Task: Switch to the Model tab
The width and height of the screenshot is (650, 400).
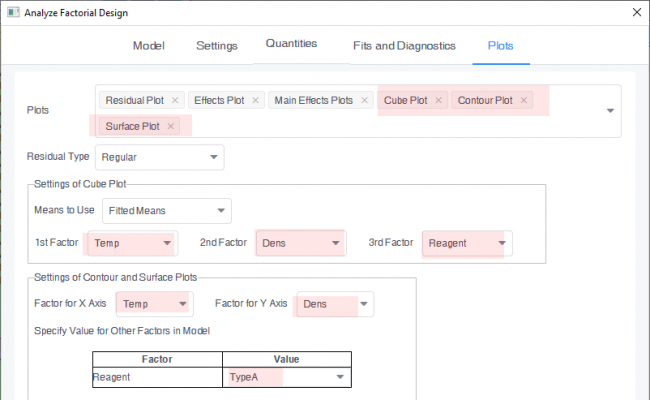Action: [x=148, y=46]
